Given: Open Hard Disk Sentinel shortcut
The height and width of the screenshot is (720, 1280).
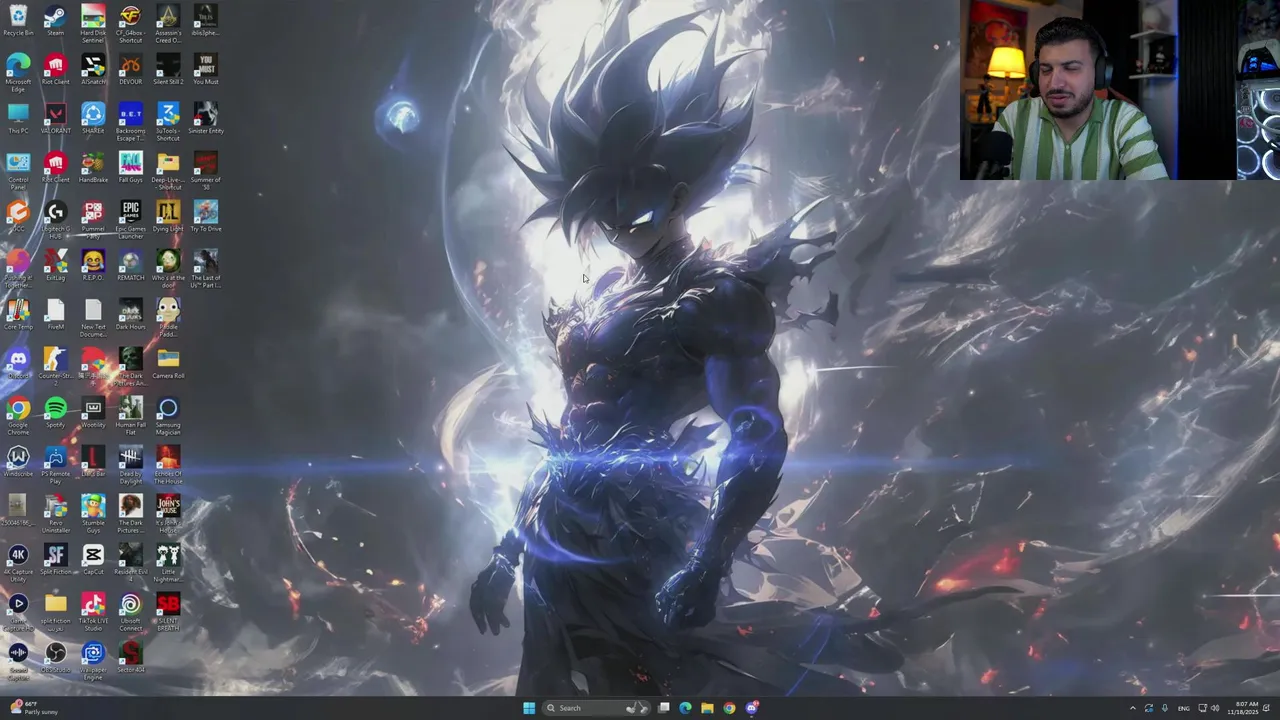Looking at the screenshot, I should pos(93,24).
